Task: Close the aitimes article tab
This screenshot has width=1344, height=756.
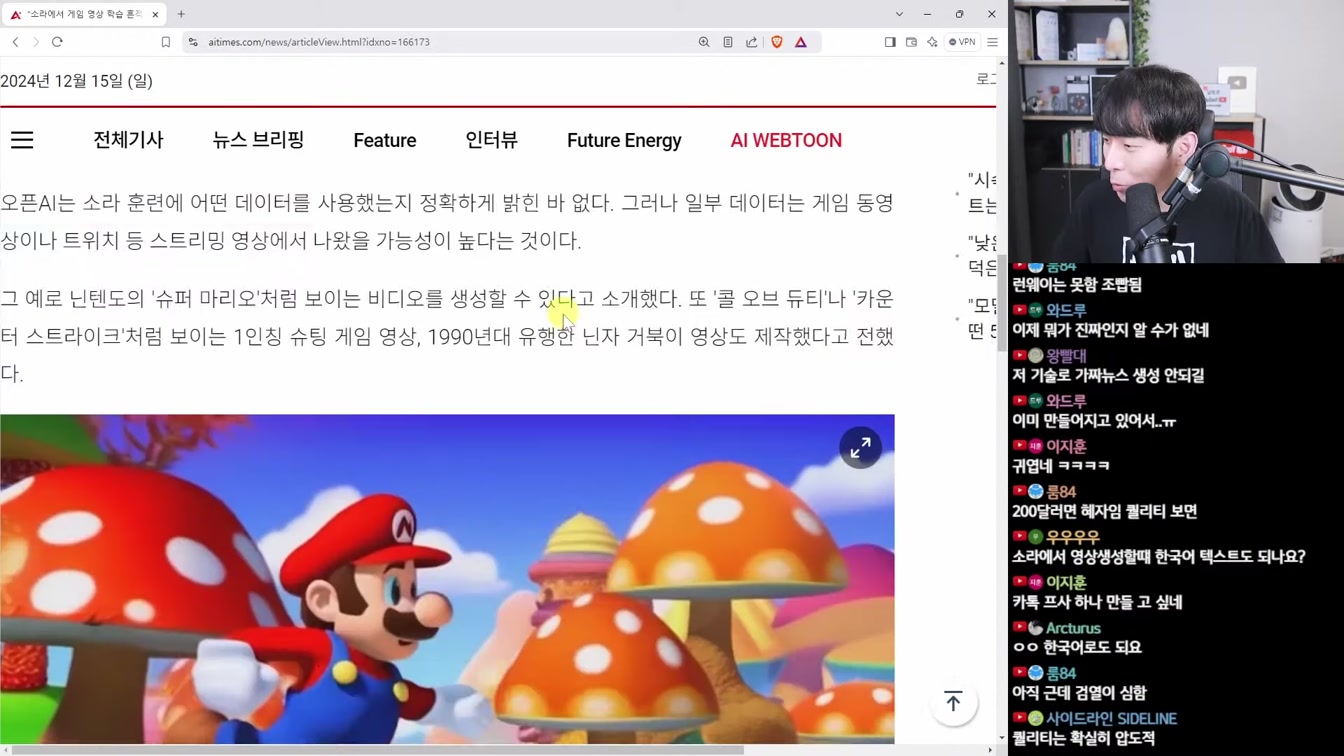Action: tap(155, 14)
